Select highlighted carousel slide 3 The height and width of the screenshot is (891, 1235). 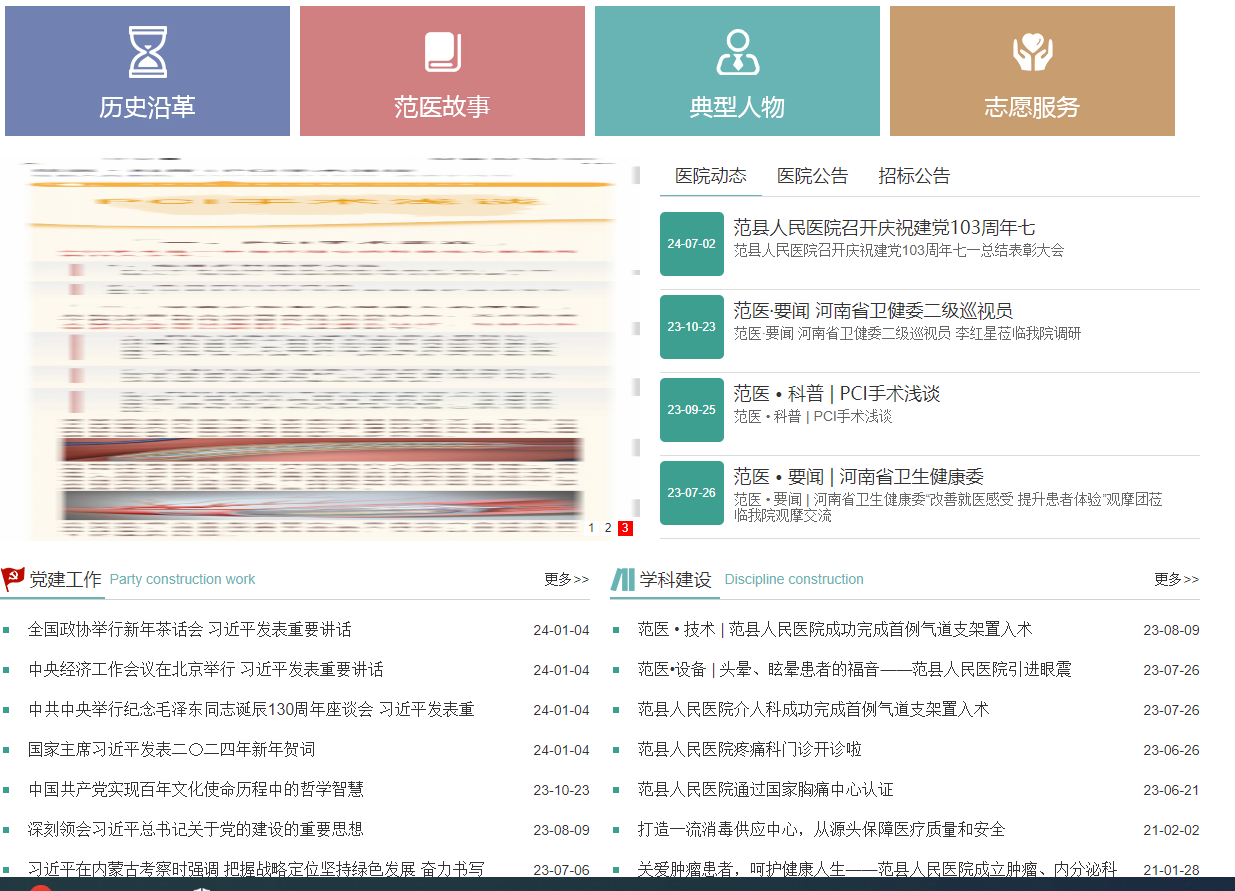(625, 528)
